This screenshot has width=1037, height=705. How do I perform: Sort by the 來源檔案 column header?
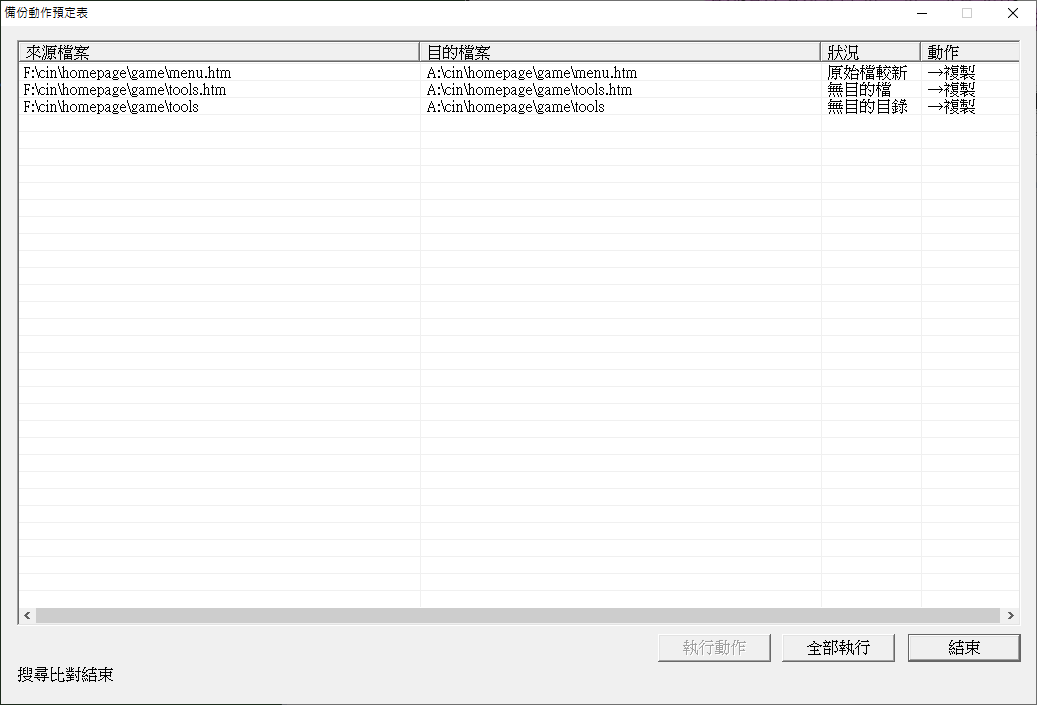tap(218, 52)
